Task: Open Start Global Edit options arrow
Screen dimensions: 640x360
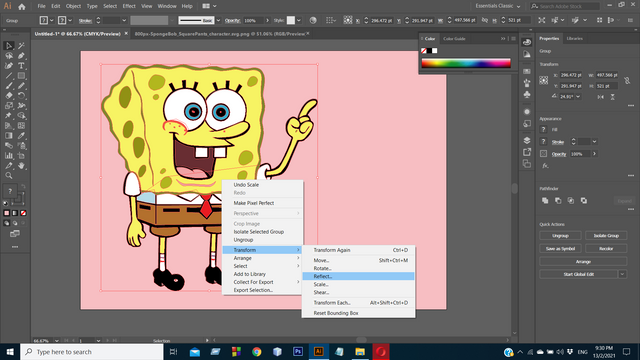Action: (x=622, y=274)
